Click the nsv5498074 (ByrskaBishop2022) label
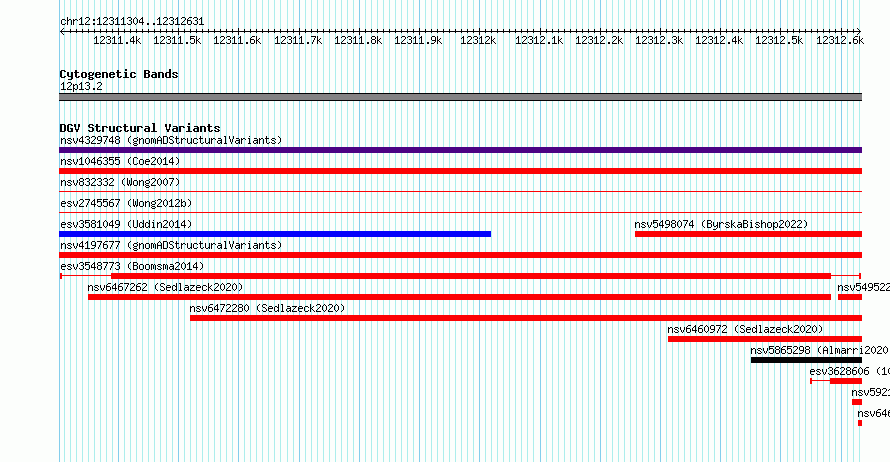This screenshot has width=890, height=462. pyautogui.click(x=721, y=224)
